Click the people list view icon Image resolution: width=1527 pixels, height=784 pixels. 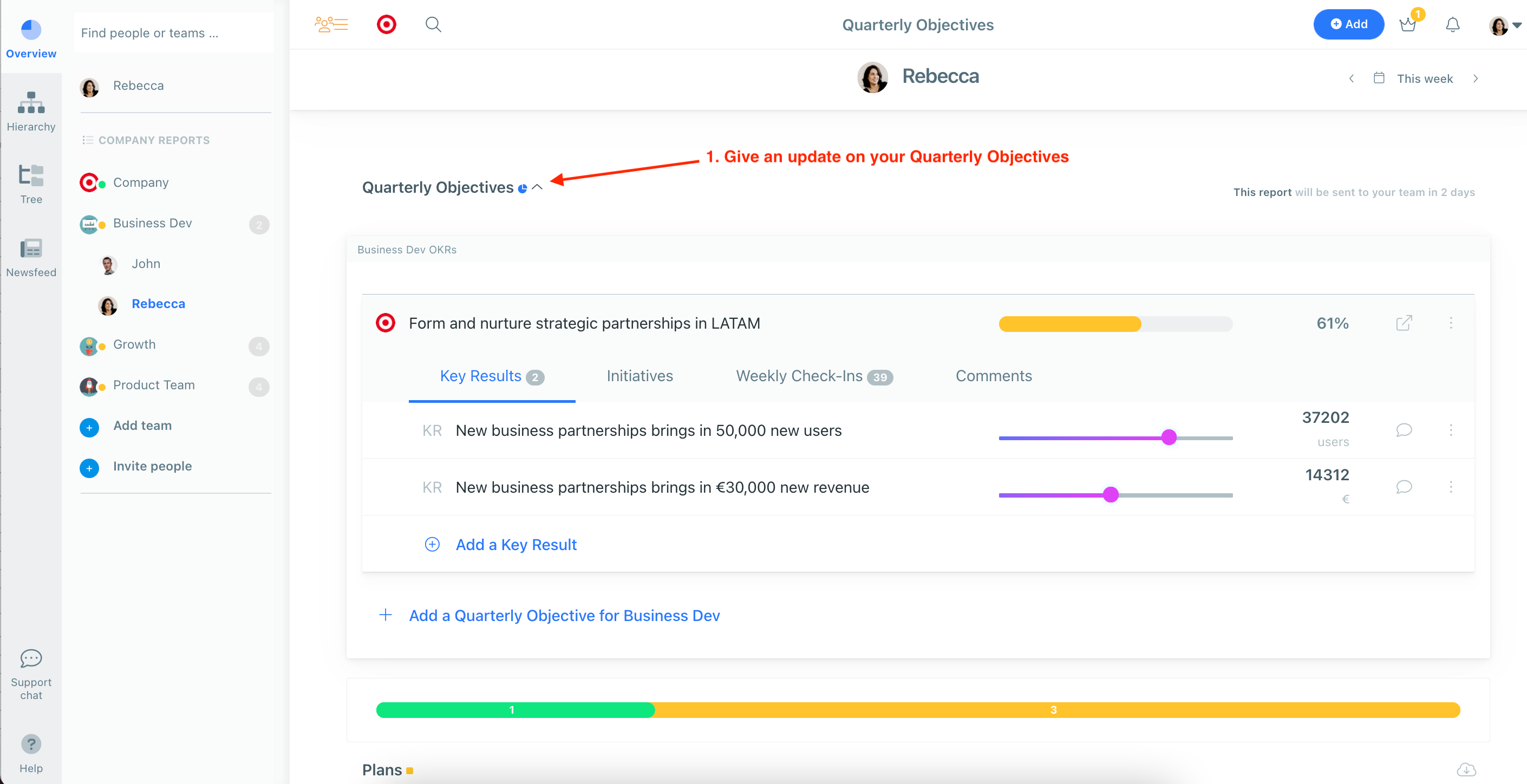[x=331, y=25]
